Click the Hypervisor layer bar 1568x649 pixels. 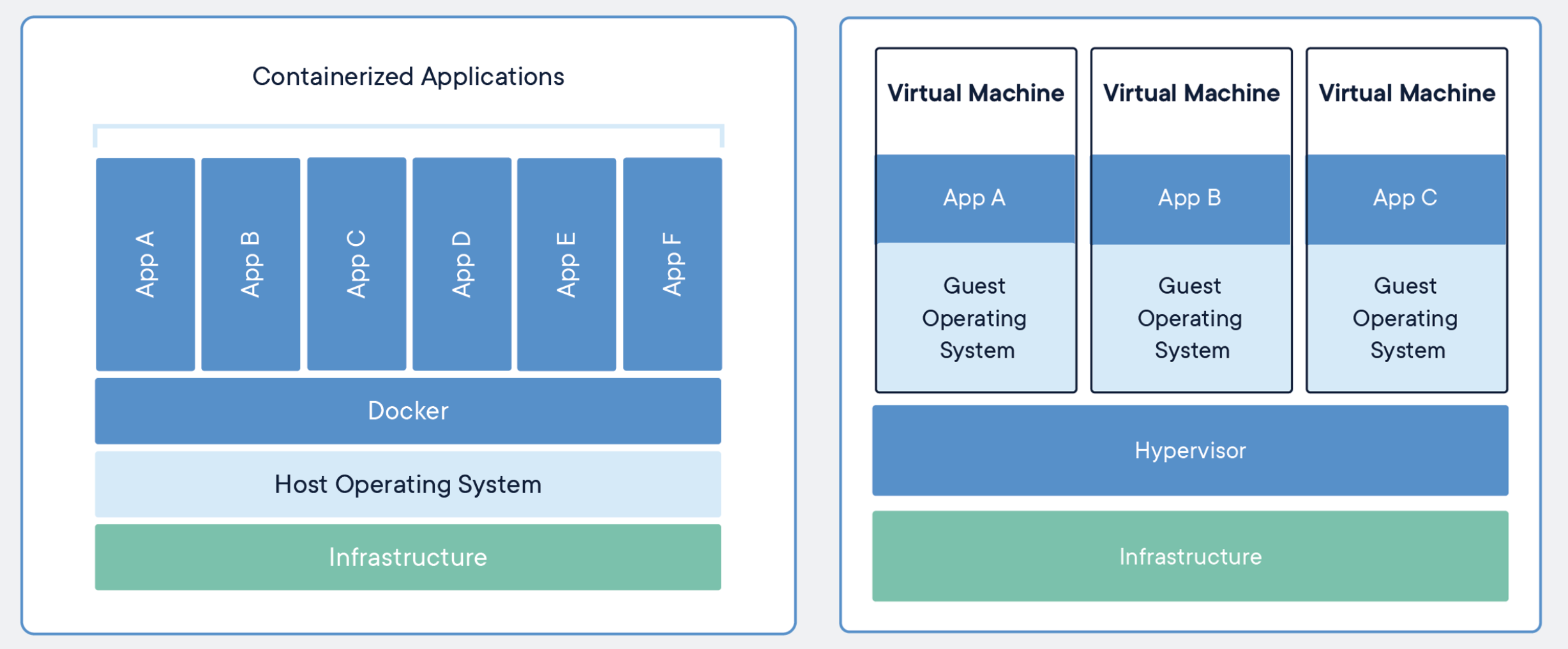point(1191,450)
